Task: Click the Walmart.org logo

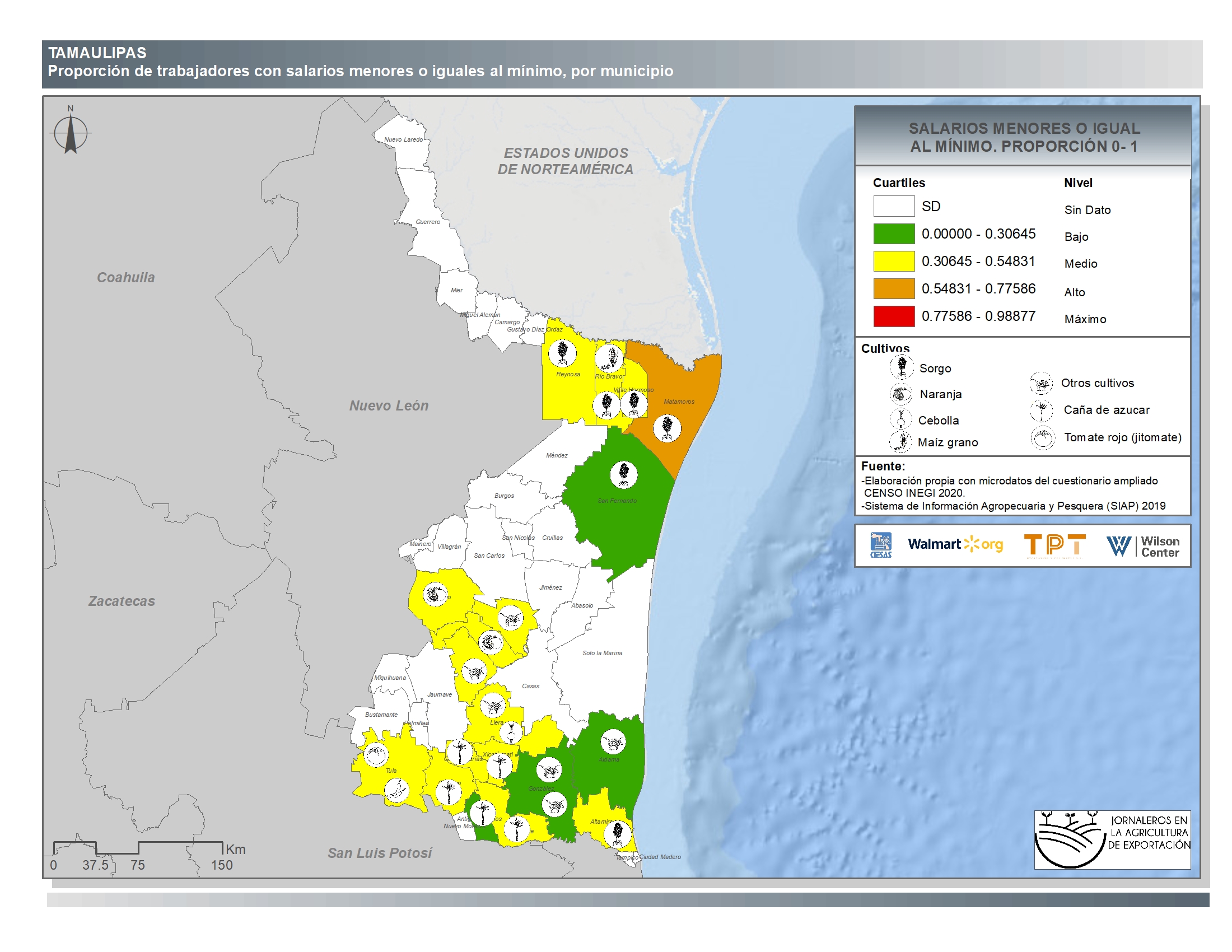Action: click(955, 544)
